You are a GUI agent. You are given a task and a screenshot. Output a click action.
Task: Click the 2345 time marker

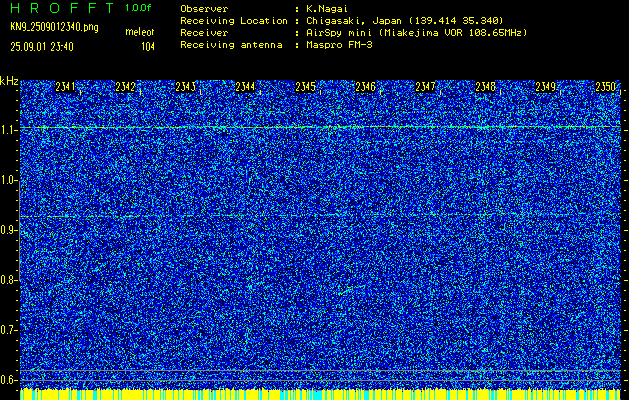(x=305, y=87)
